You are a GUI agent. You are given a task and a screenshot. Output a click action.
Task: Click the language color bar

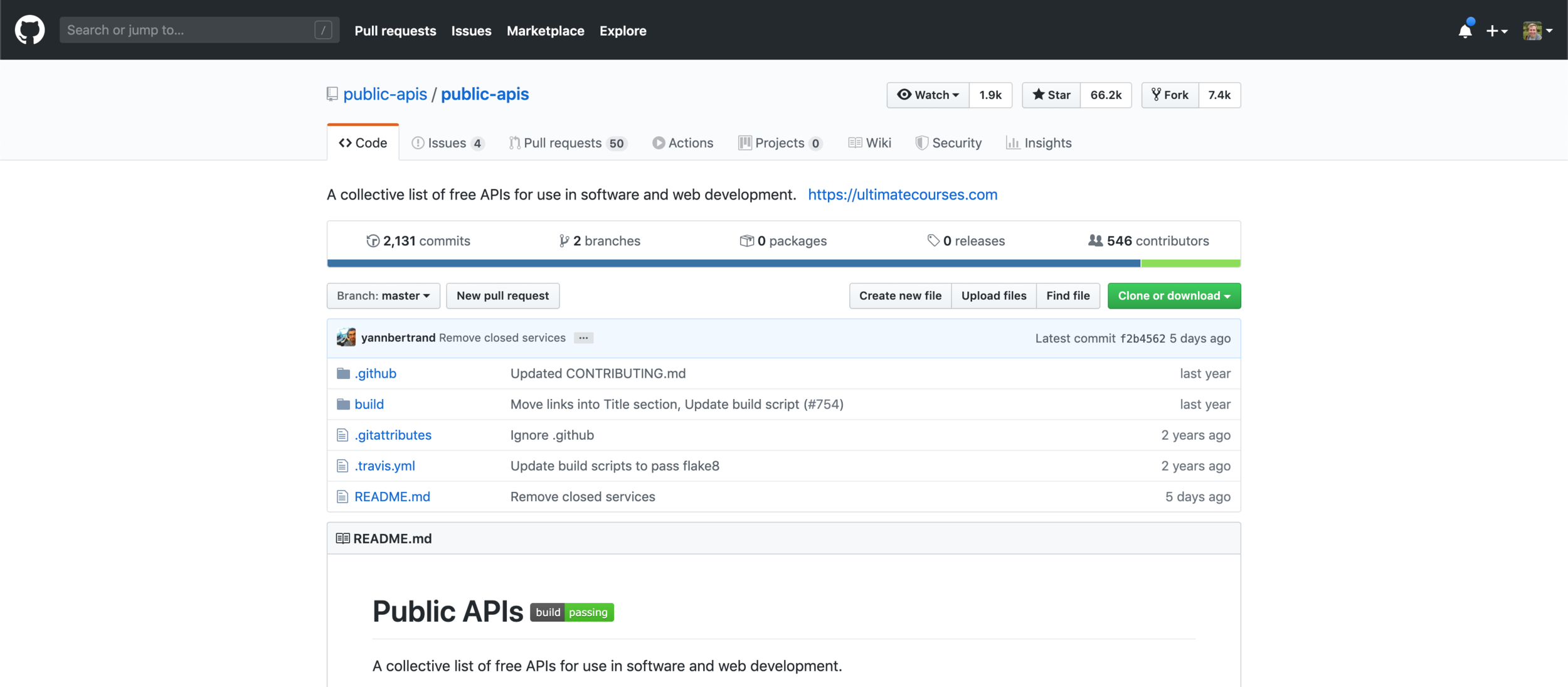pos(733,264)
